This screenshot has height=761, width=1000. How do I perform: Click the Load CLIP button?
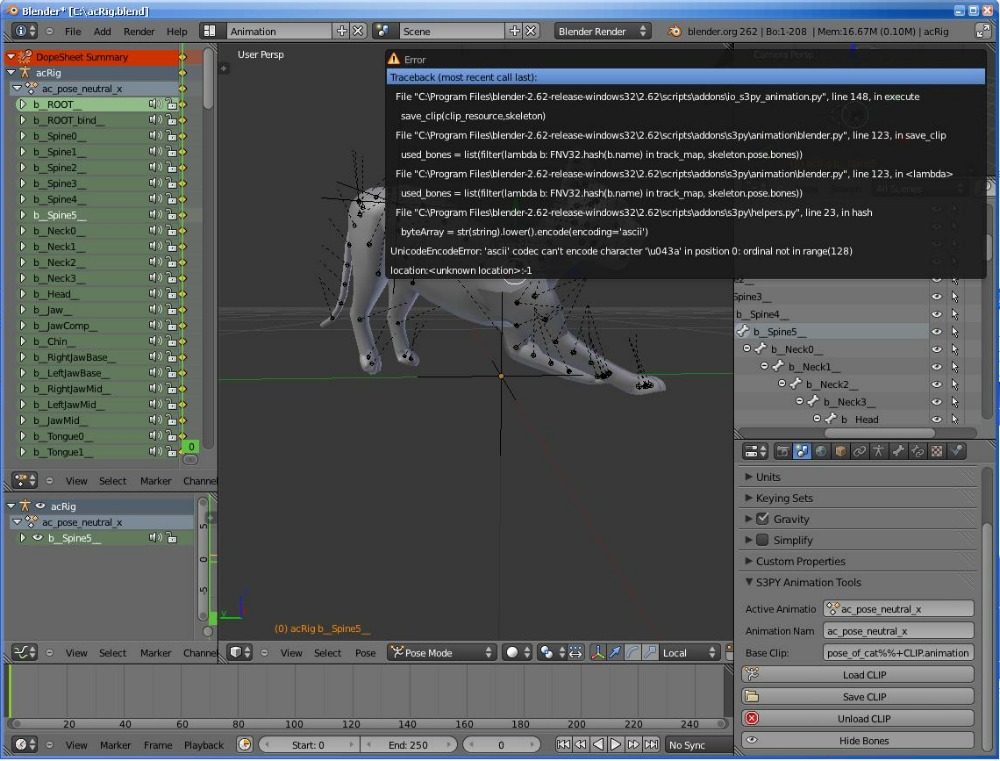coord(858,674)
